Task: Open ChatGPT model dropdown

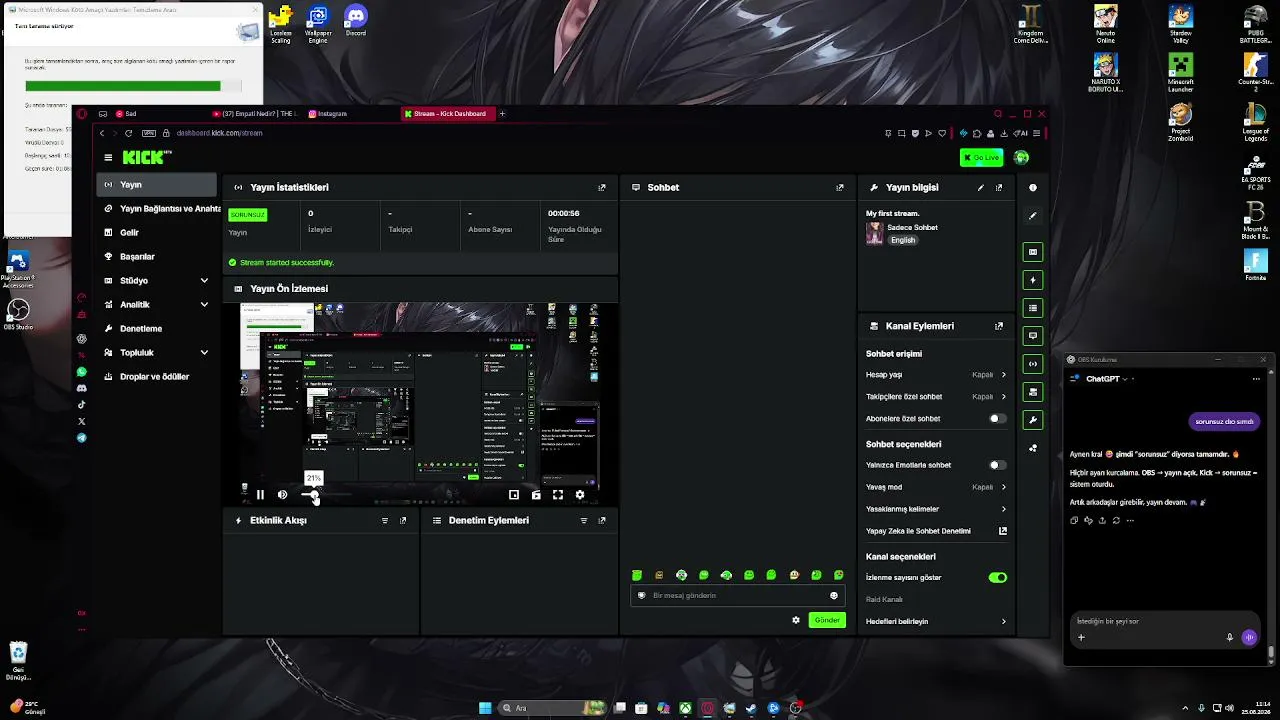Action: coord(1107,379)
